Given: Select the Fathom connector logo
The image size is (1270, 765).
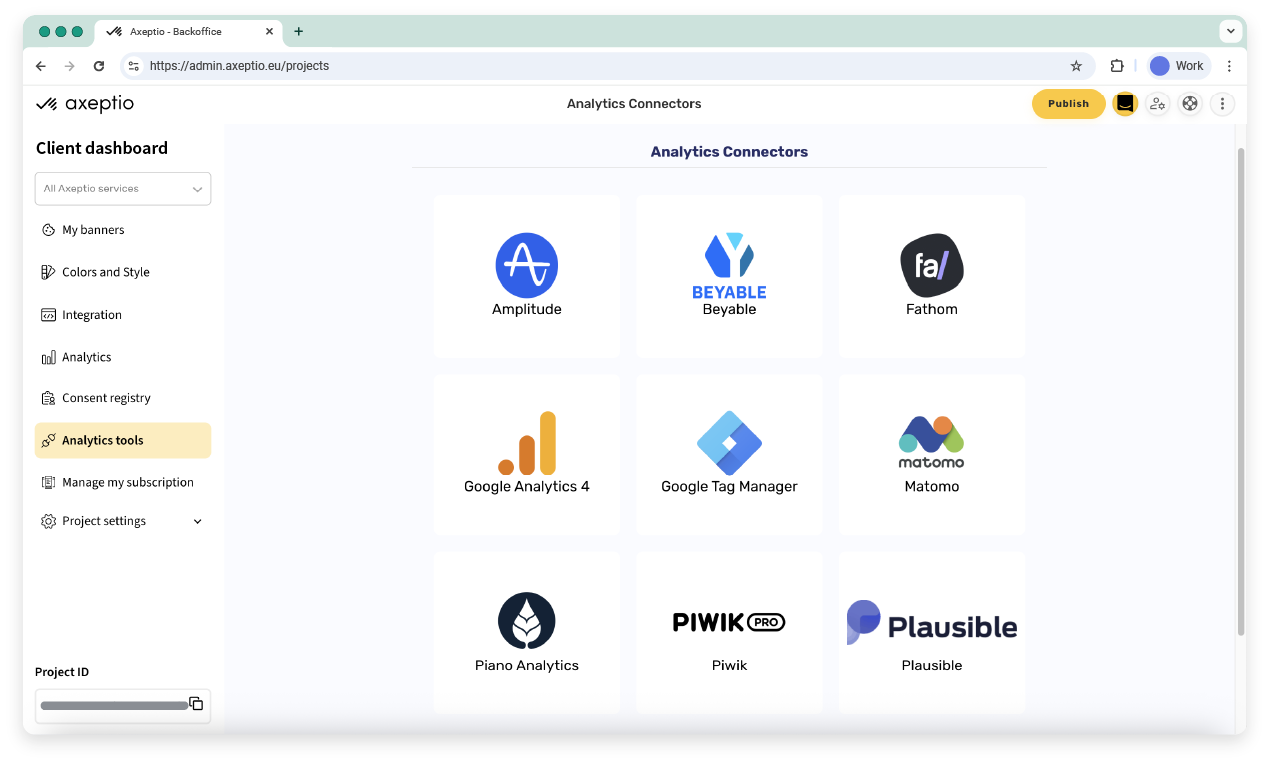Looking at the screenshot, I should pos(931,265).
